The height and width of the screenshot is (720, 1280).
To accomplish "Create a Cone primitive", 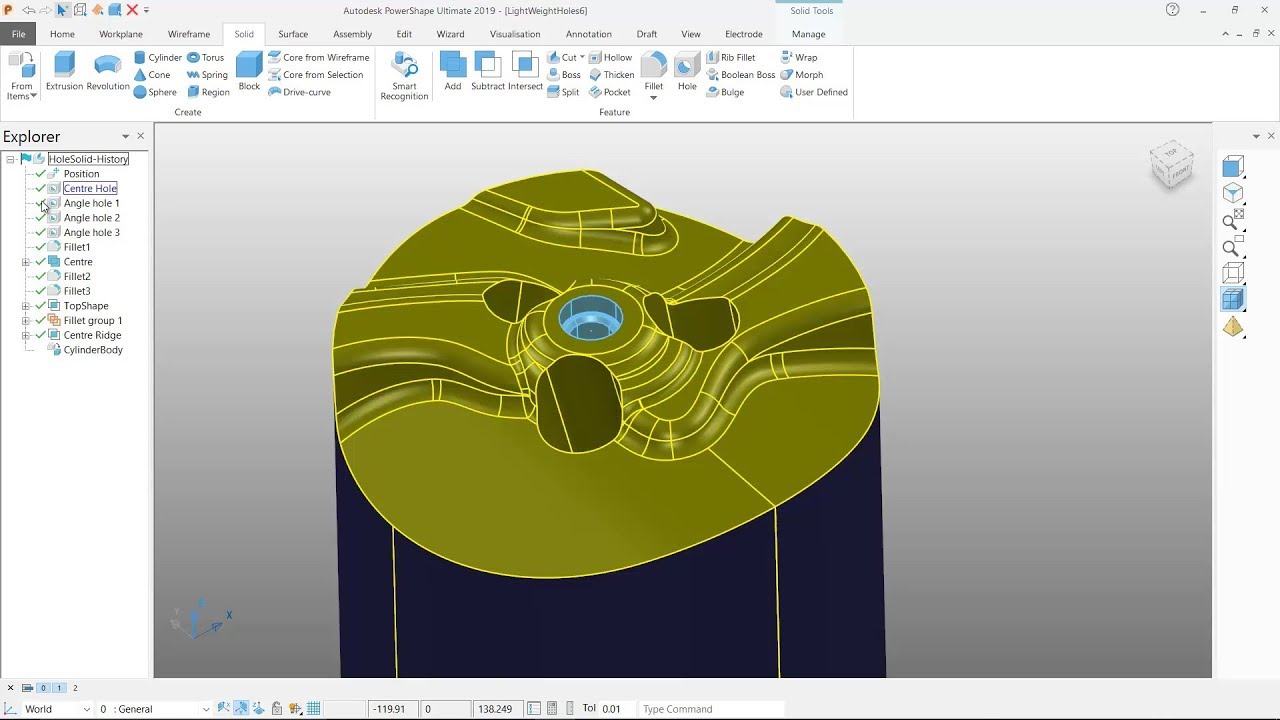I will (152, 75).
